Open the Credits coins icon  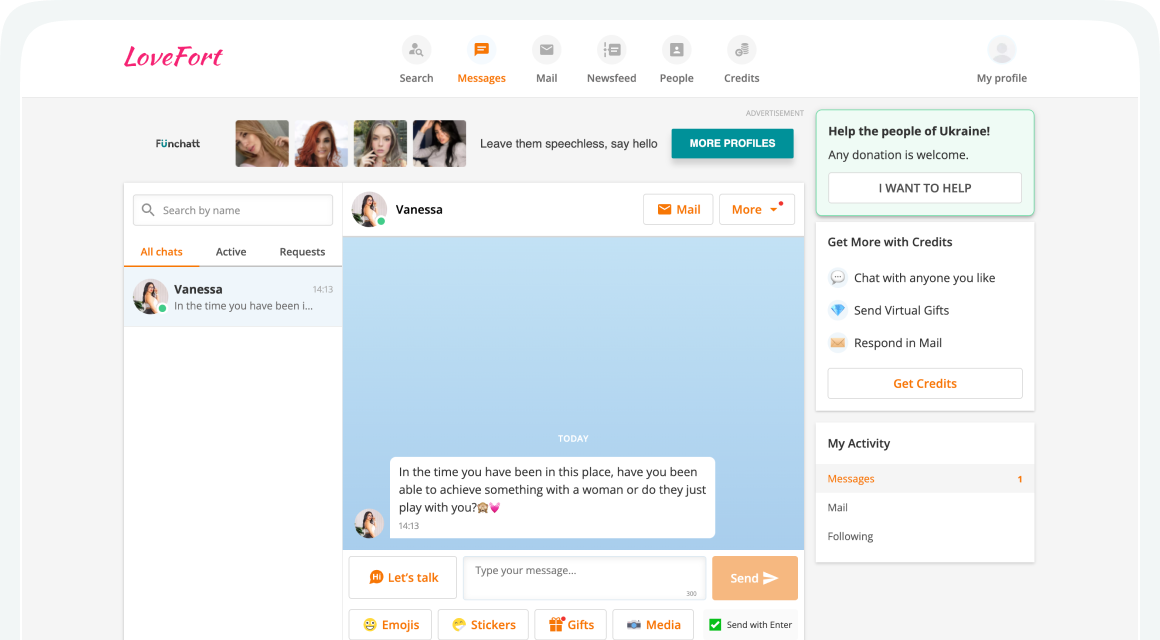point(741,50)
